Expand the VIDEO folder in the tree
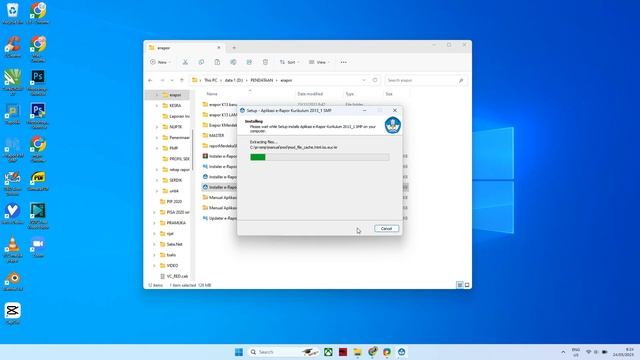Viewport: 640px width, 360px height. coord(154,265)
